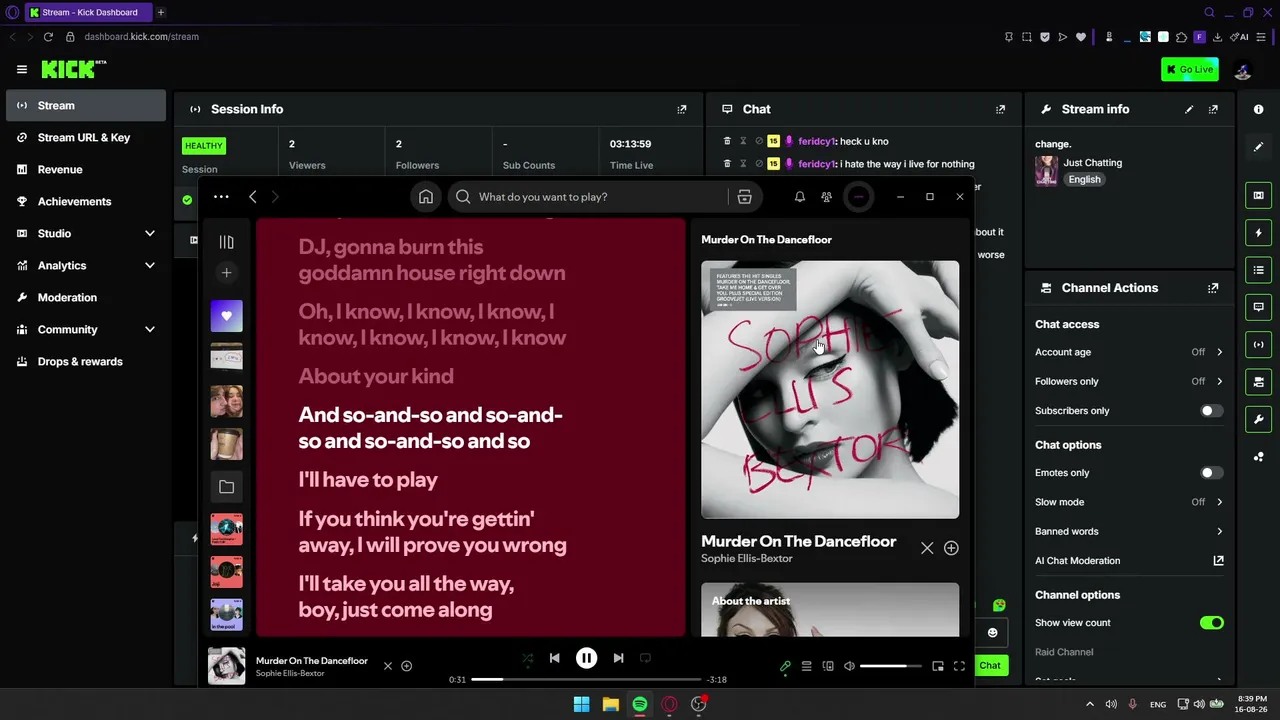The height and width of the screenshot is (720, 1280).
Task: Open Spotify notifications bell
Action: 800,197
